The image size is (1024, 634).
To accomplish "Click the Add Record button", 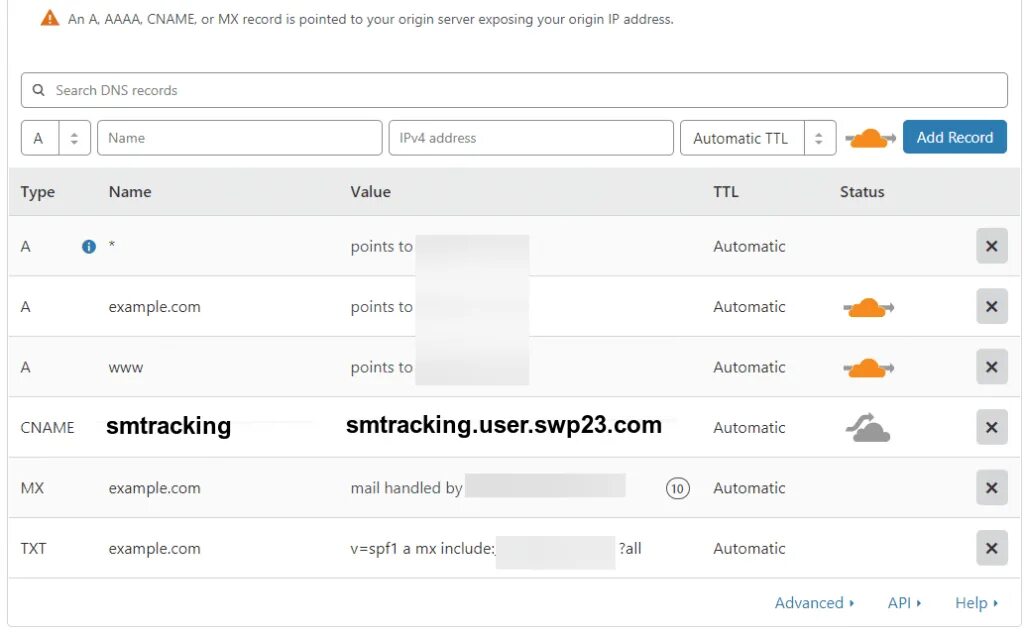I will [x=955, y=137].
